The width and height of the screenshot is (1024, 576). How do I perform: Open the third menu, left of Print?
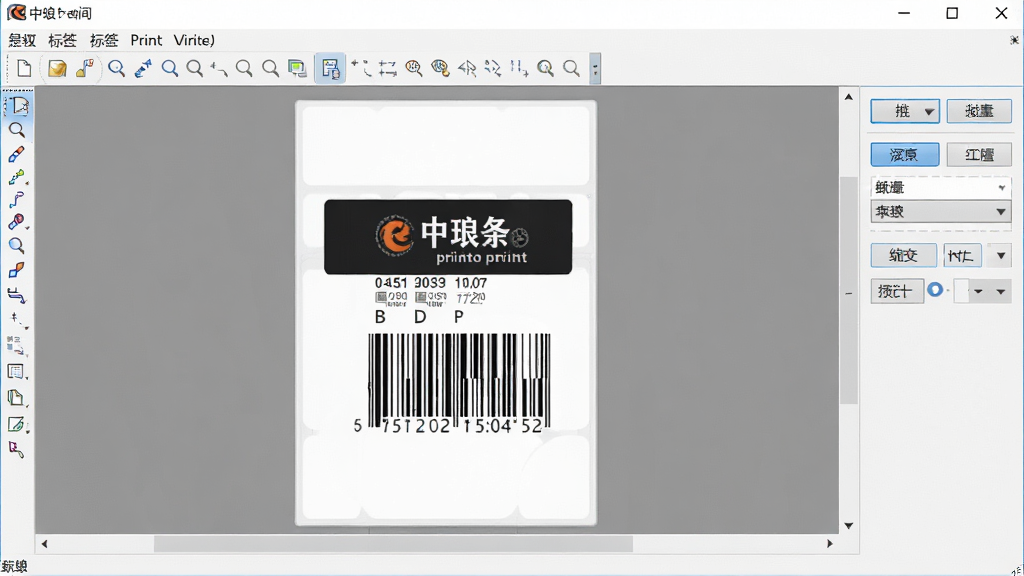click(104, 40)
